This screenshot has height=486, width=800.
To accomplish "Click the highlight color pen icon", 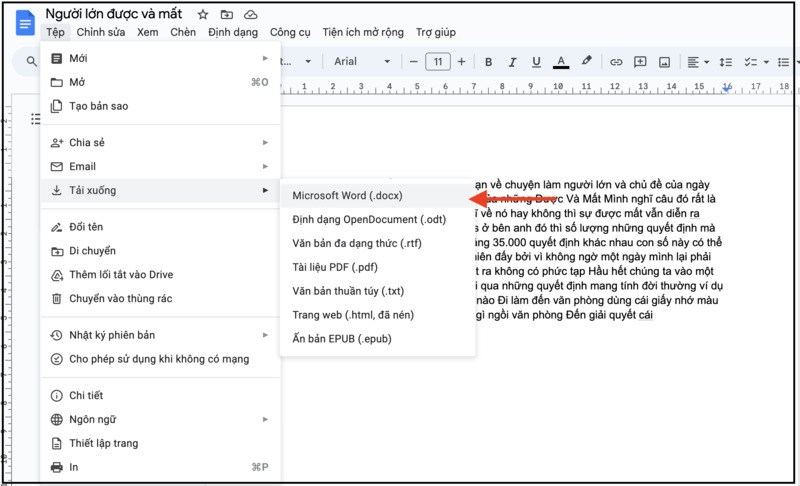I will pyautogui.click(x=587, y=62).
